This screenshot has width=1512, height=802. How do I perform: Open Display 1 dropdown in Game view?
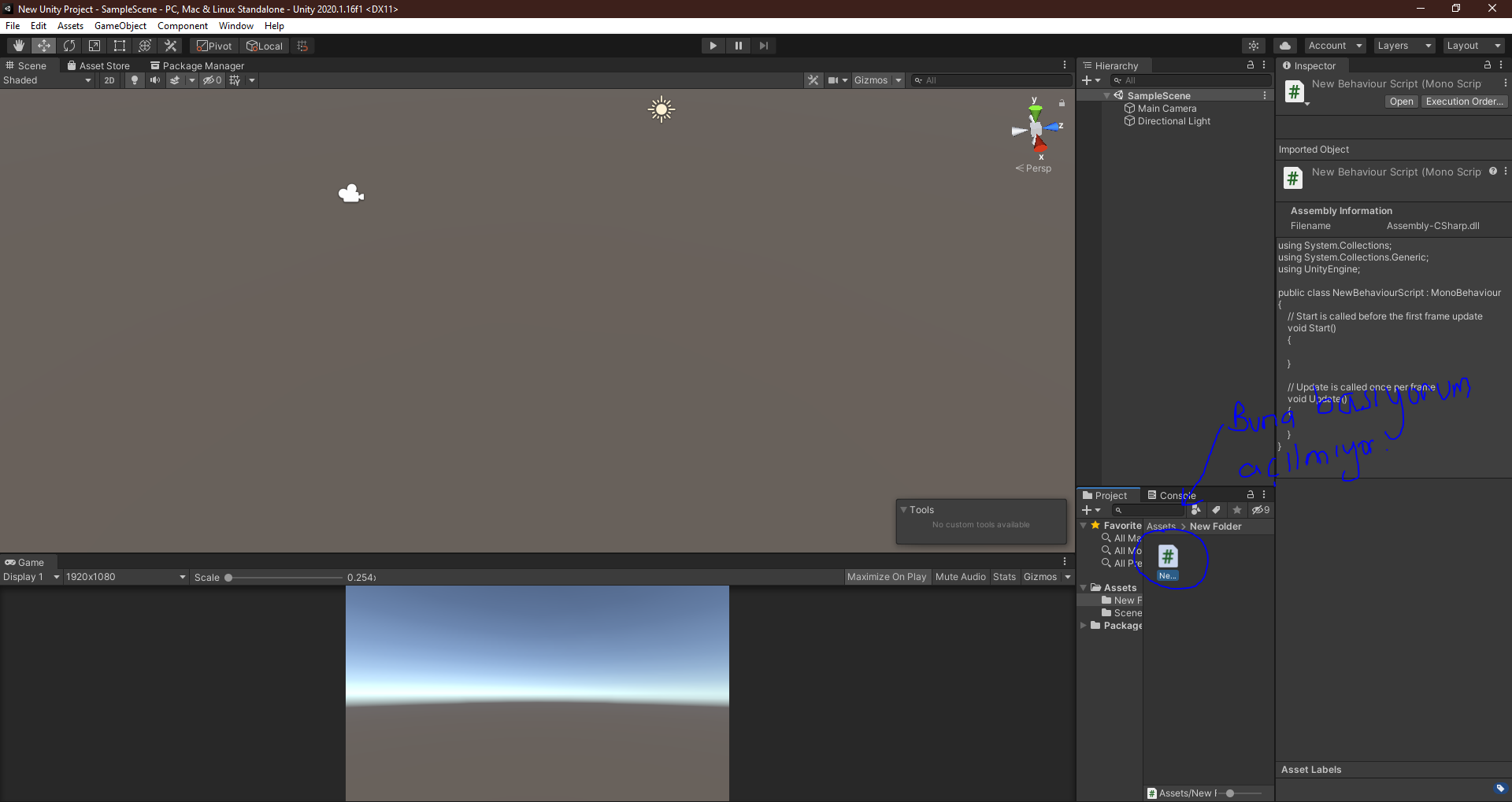[31, 577]
